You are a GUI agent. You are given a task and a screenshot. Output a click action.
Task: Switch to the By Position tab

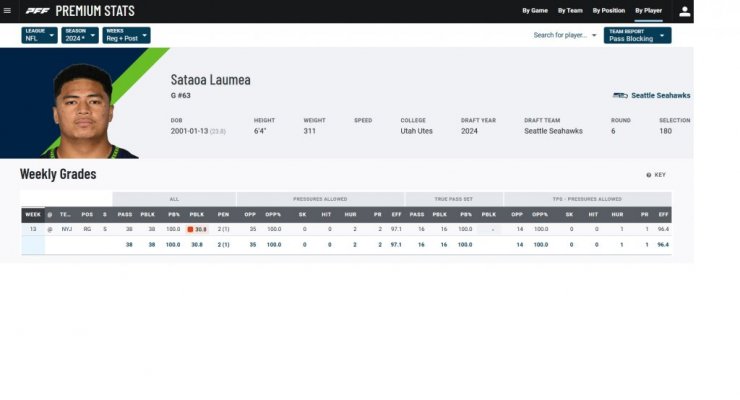click(608, 10)
